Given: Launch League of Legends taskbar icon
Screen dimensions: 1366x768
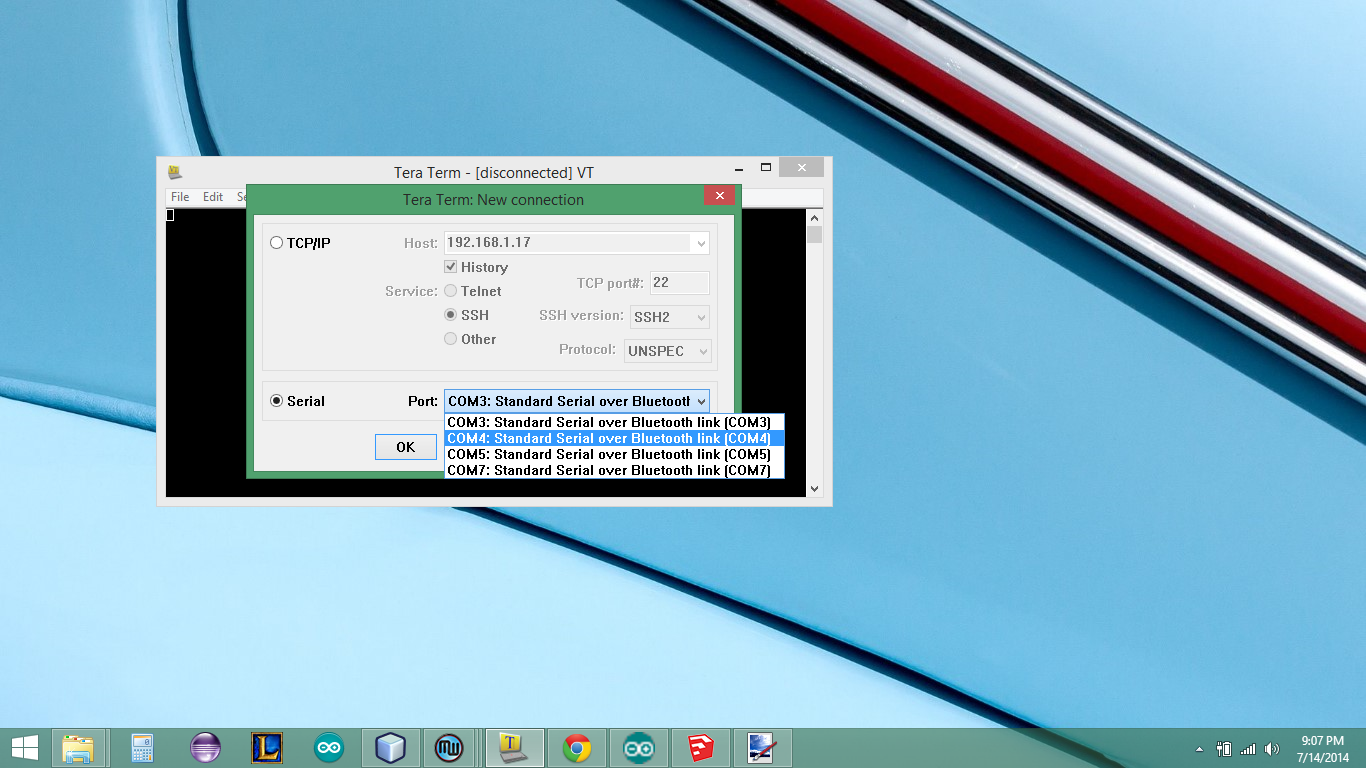Looking at the screenshot, I should pos(267,748).
